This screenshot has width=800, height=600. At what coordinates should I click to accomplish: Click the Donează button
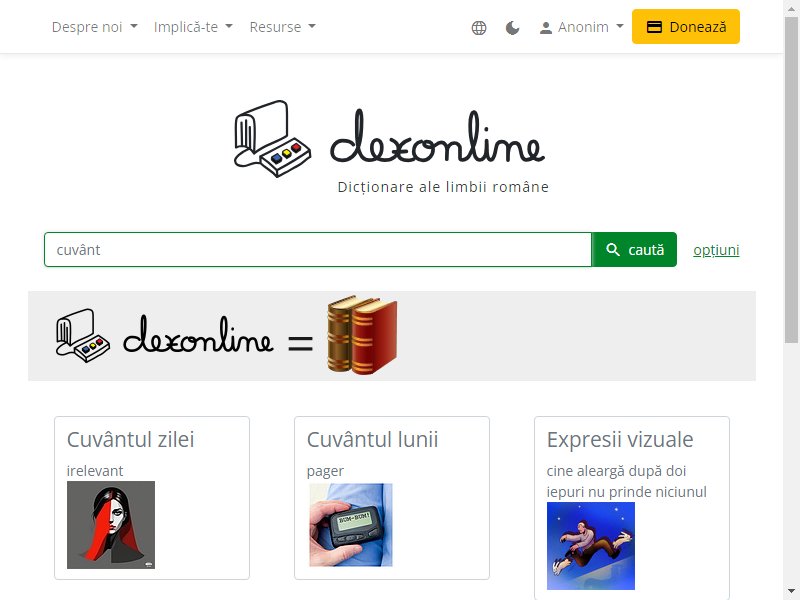(686, 27)
